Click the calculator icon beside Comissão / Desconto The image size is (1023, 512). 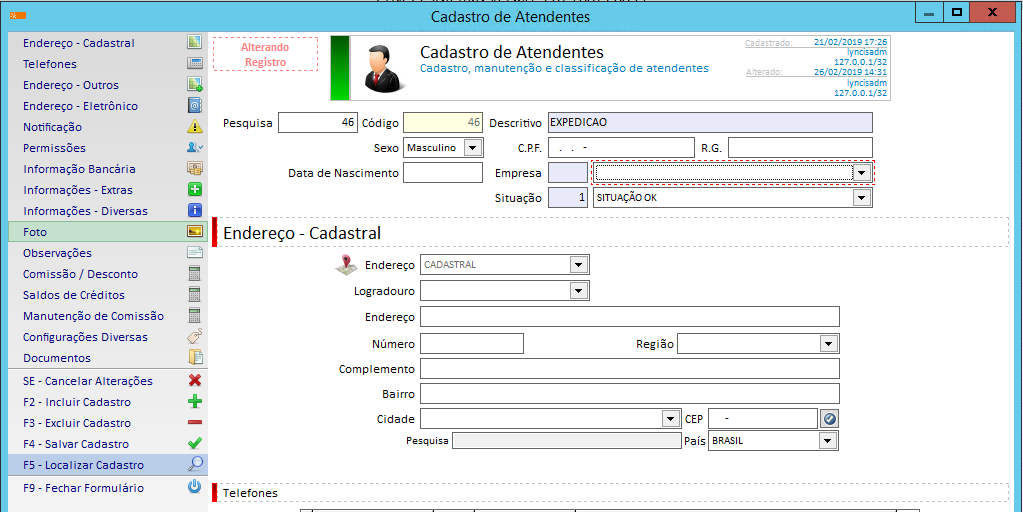tap(195, 274)
